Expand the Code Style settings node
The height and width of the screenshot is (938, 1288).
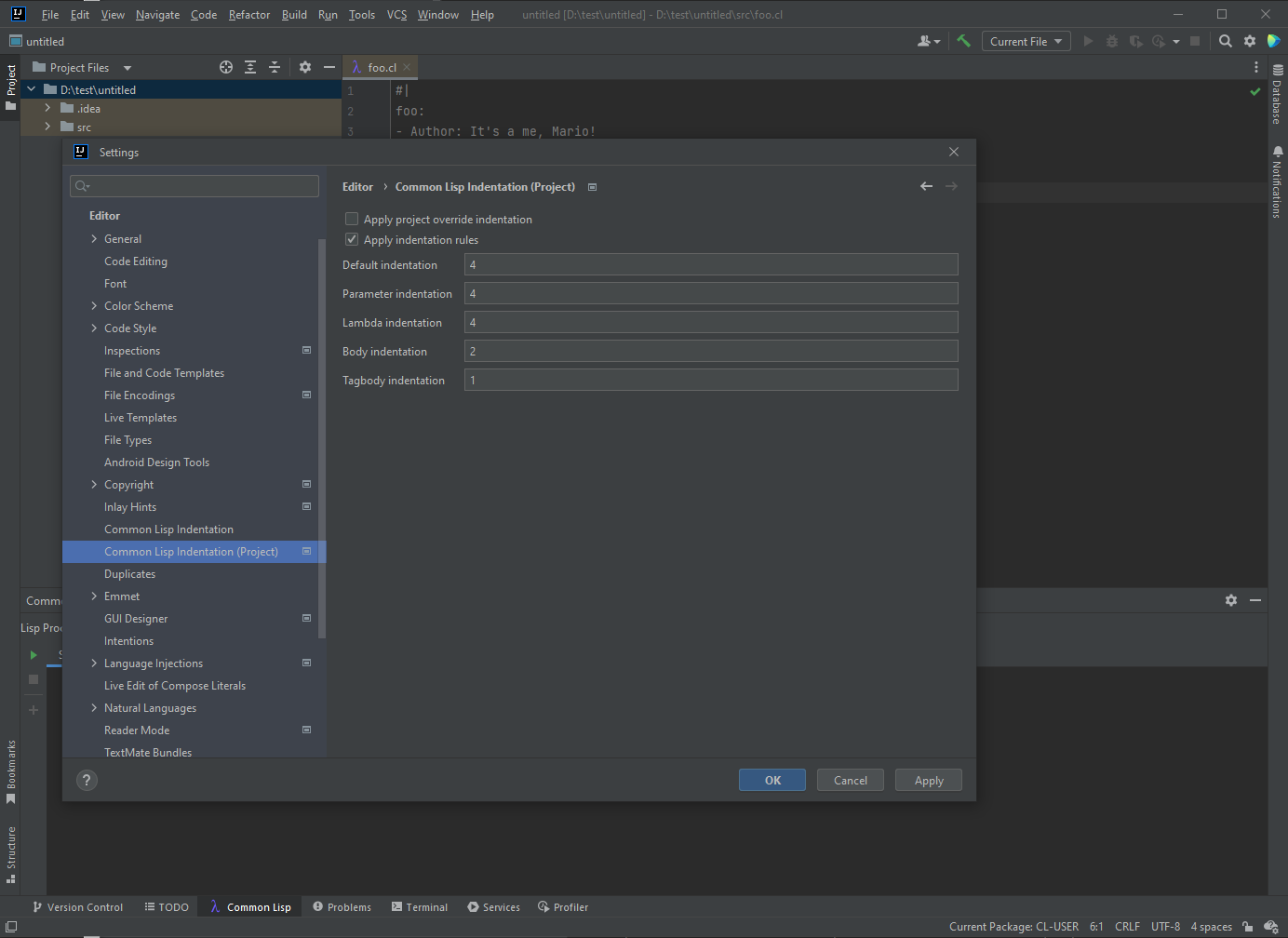pyautogui.click(x=94, y=328)
